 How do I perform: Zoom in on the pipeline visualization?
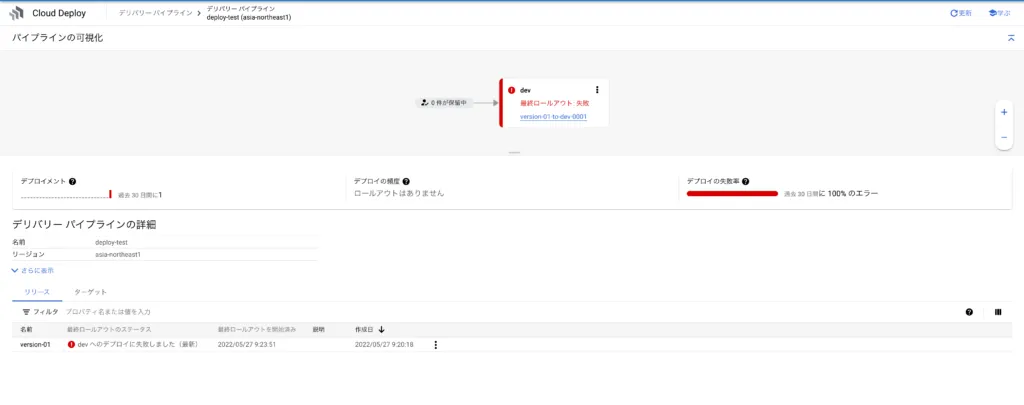1004,112
